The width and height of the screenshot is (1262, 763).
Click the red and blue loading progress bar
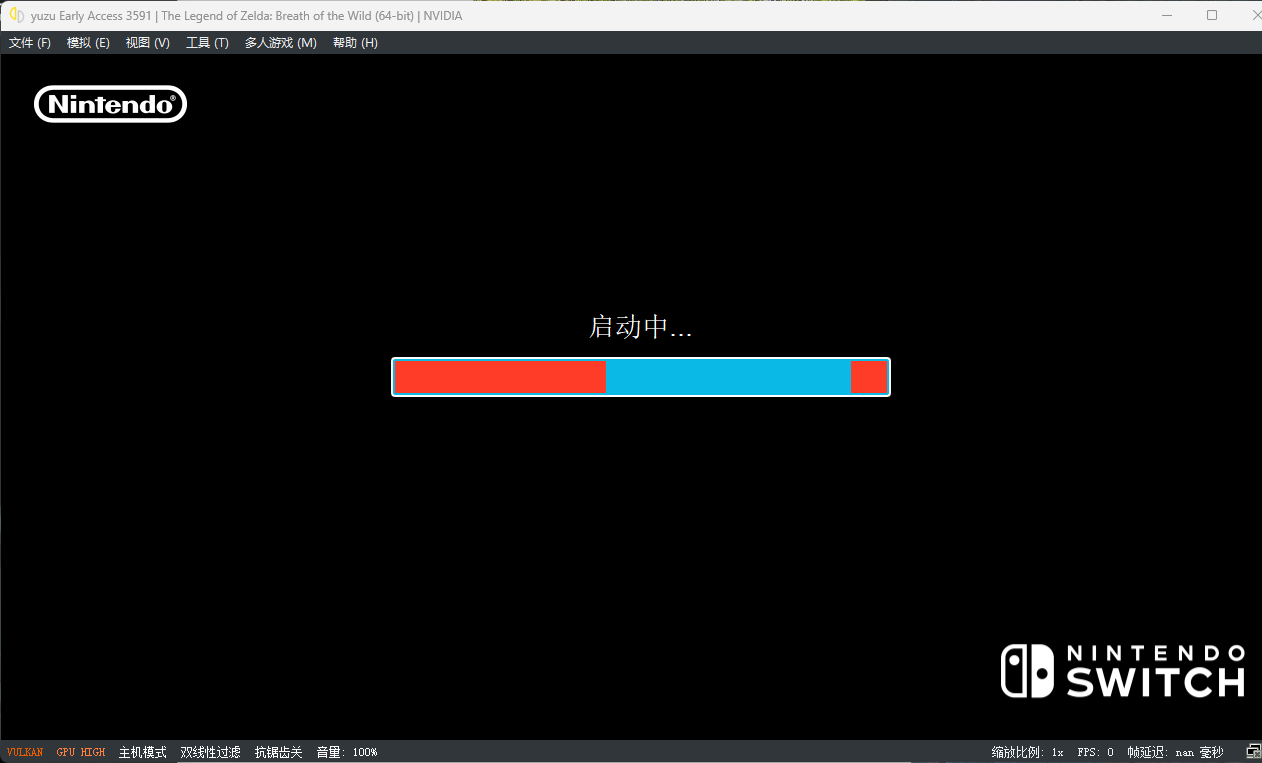pos(640,377)
